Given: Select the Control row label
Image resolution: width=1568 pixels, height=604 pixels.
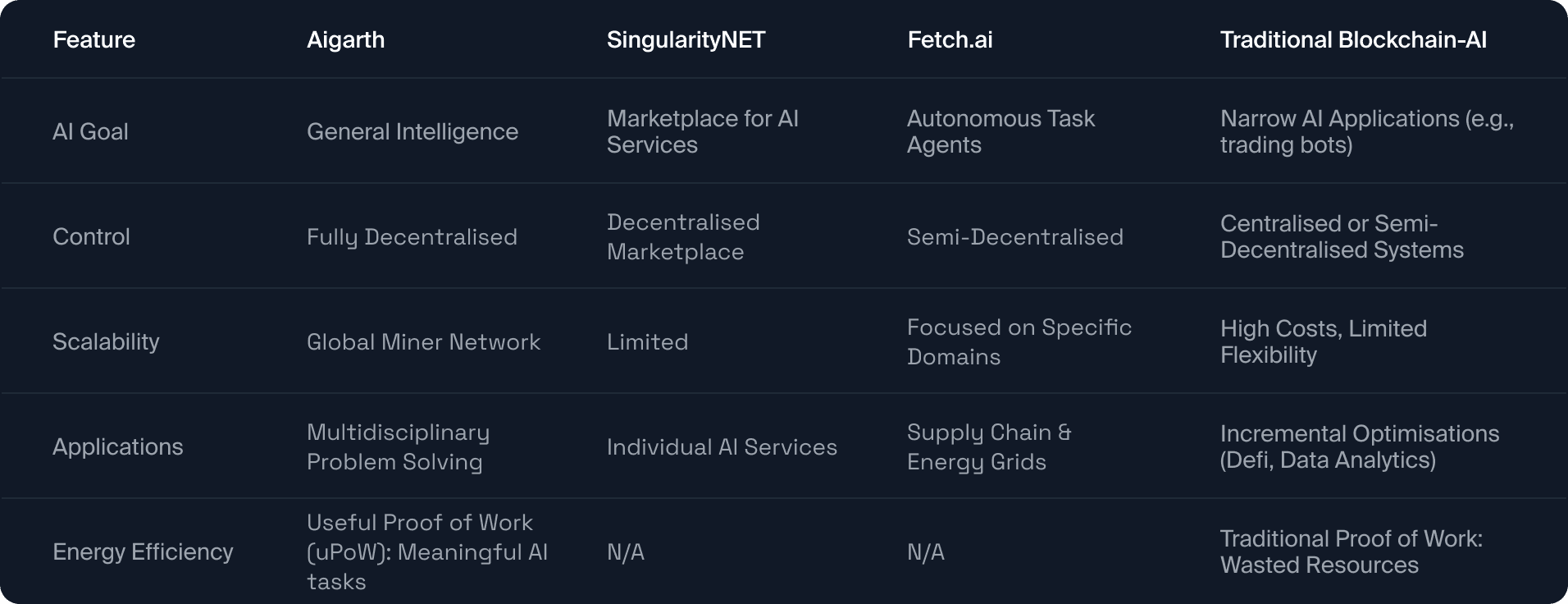Looking at the screenshot, I should point(91,236).
